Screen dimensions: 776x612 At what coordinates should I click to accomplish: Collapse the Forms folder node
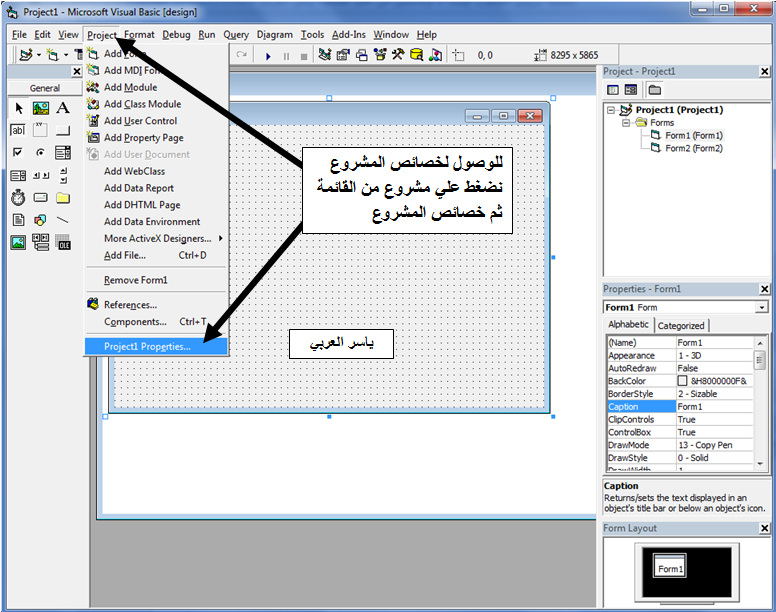[626, 123]
